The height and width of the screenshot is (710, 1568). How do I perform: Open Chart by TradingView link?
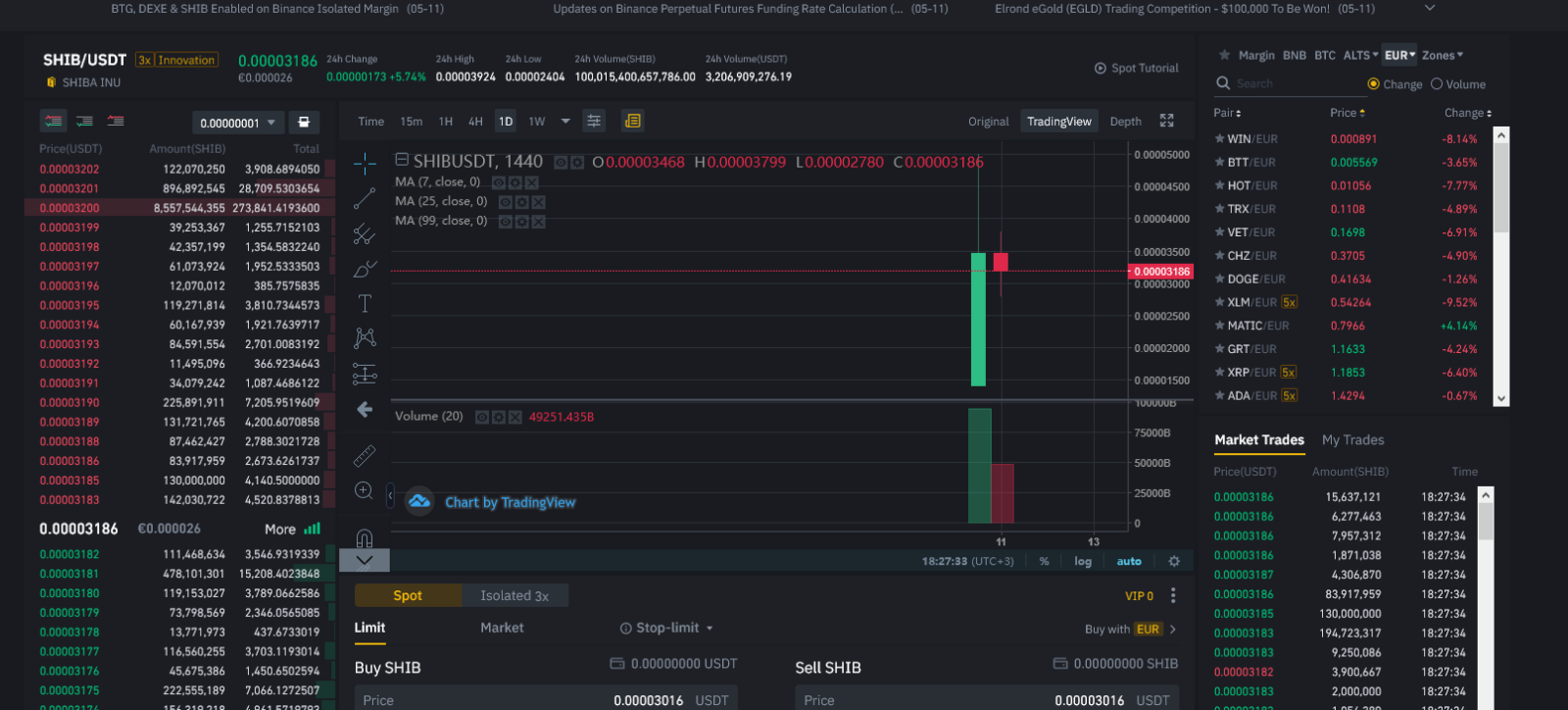pyautogui.click(x=510, y=502)
